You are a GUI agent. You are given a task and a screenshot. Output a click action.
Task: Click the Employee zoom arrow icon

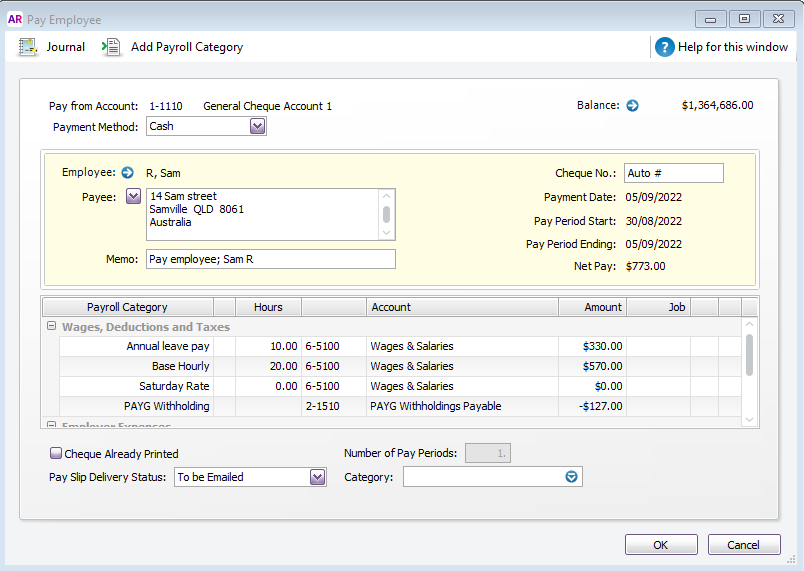(x=127, y=173)
